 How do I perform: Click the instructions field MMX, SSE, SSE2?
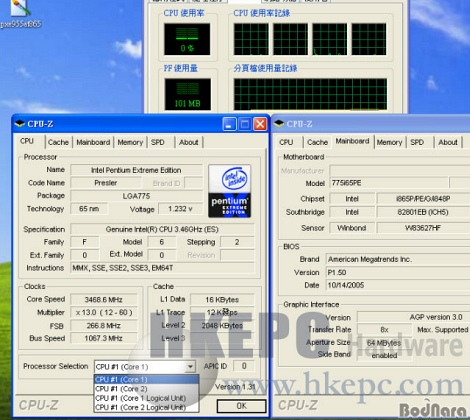162,268
